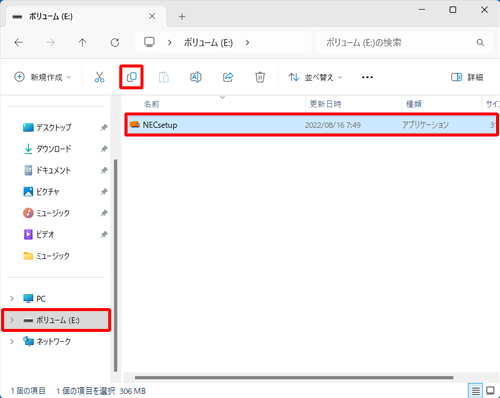Minimize the Explorer window
The height and width of the screenshot is (398, 500).
(422, 10)
